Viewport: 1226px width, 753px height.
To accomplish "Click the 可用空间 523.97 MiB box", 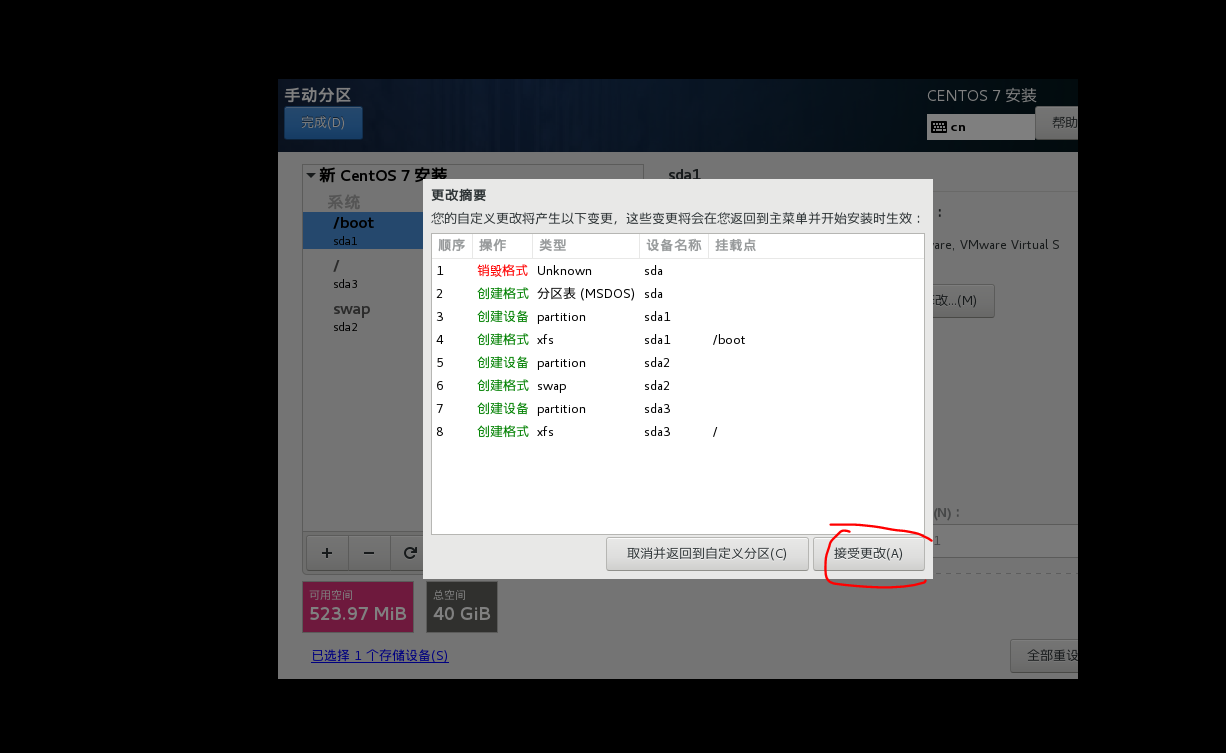I will pyautogui.click(x=358, y=607).
